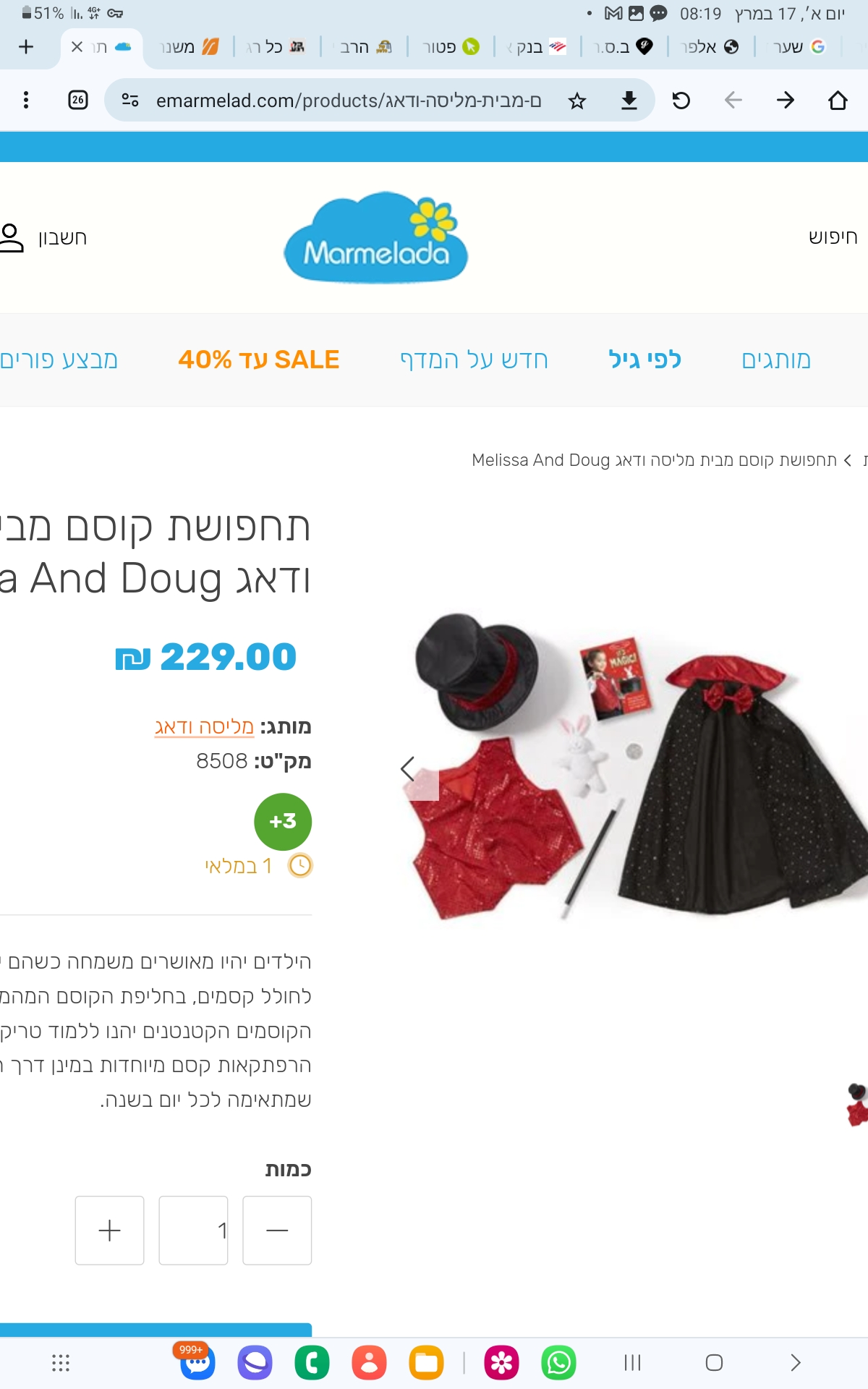Viewport: 868px width, 1389px height.
Task: Open site settings icon in address bar
Action: tap(130, 101)
